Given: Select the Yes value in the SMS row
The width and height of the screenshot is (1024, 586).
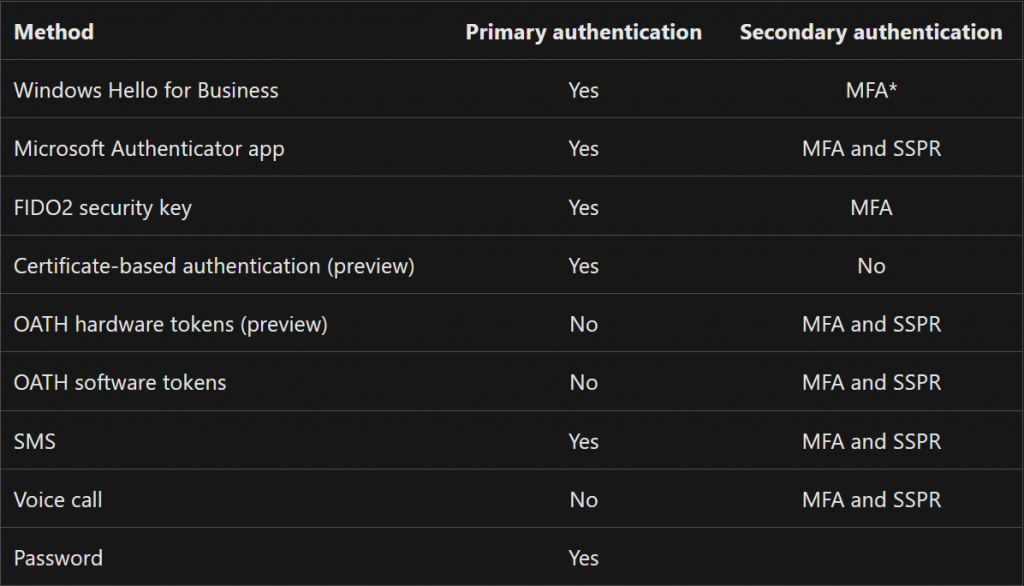Looking at the screenshot, I should tap(583, 442).
